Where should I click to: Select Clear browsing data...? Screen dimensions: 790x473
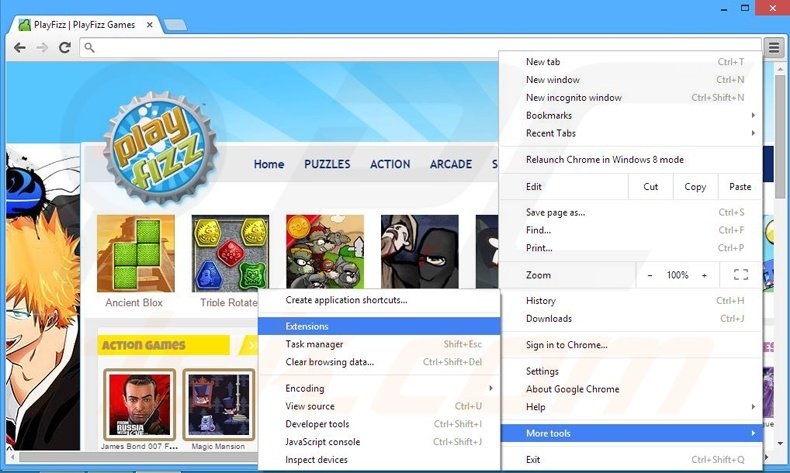[379, 362]
